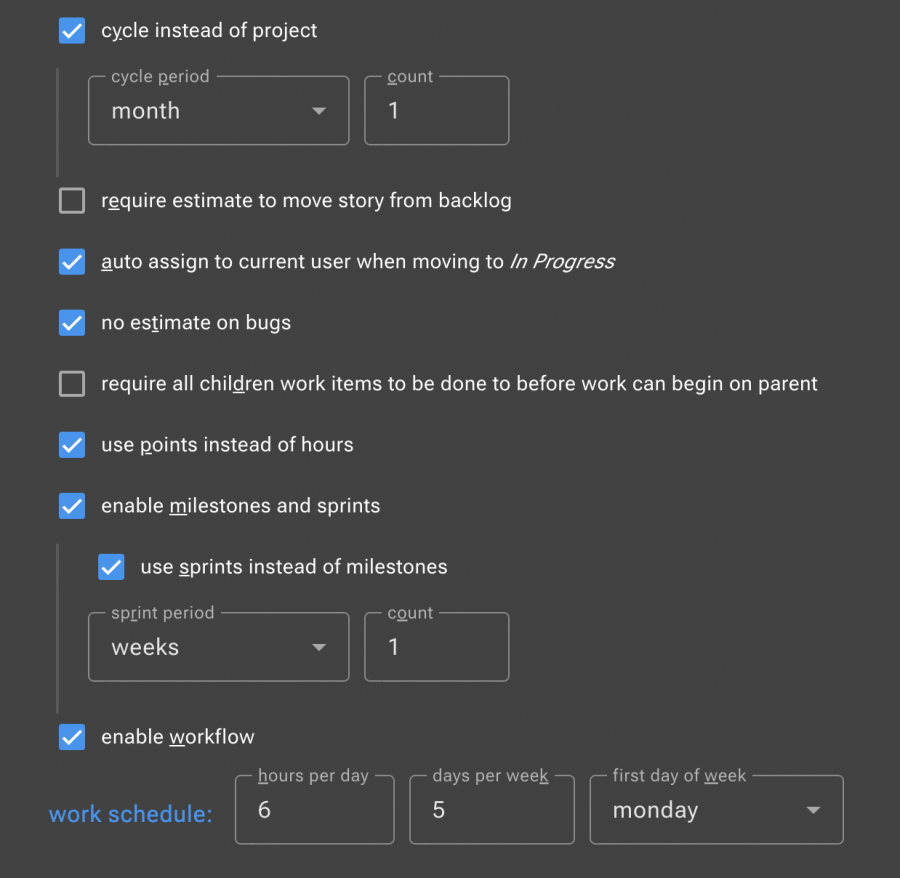
Task: Toggle use sprints instead of milestones
Action: click(x=111, y=567)
